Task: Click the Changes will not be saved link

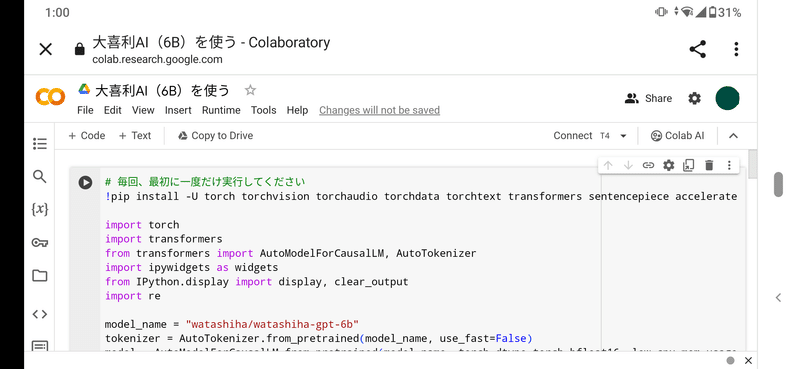Action: tap(380, 110)
